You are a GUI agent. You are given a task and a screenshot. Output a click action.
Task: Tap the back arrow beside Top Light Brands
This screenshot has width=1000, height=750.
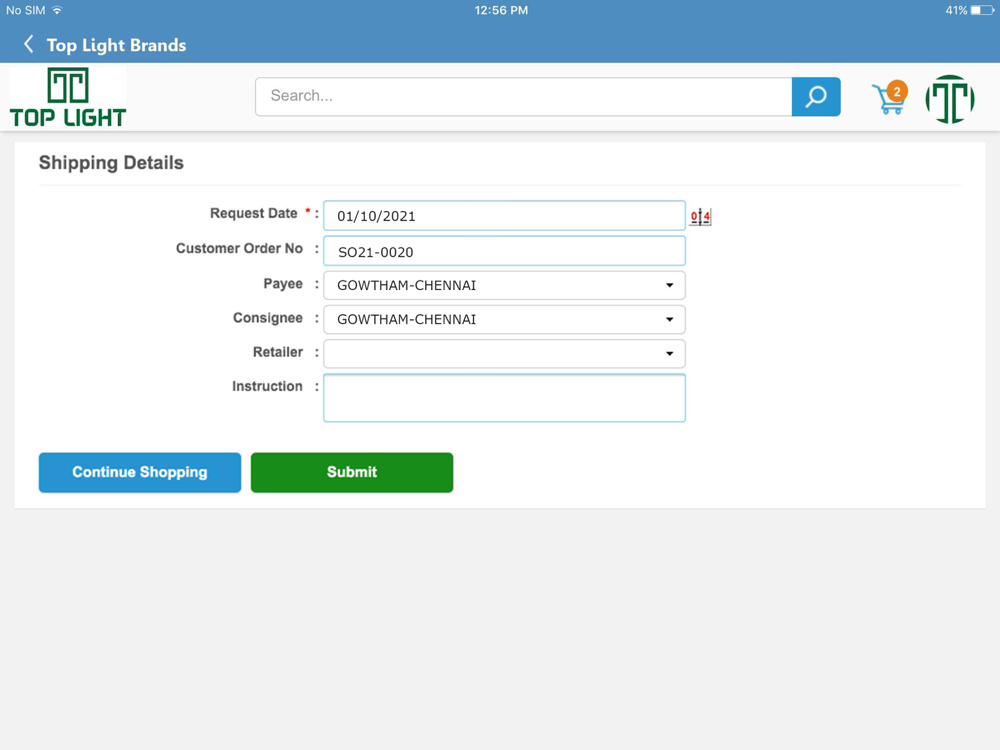click(x=29, y=45)
